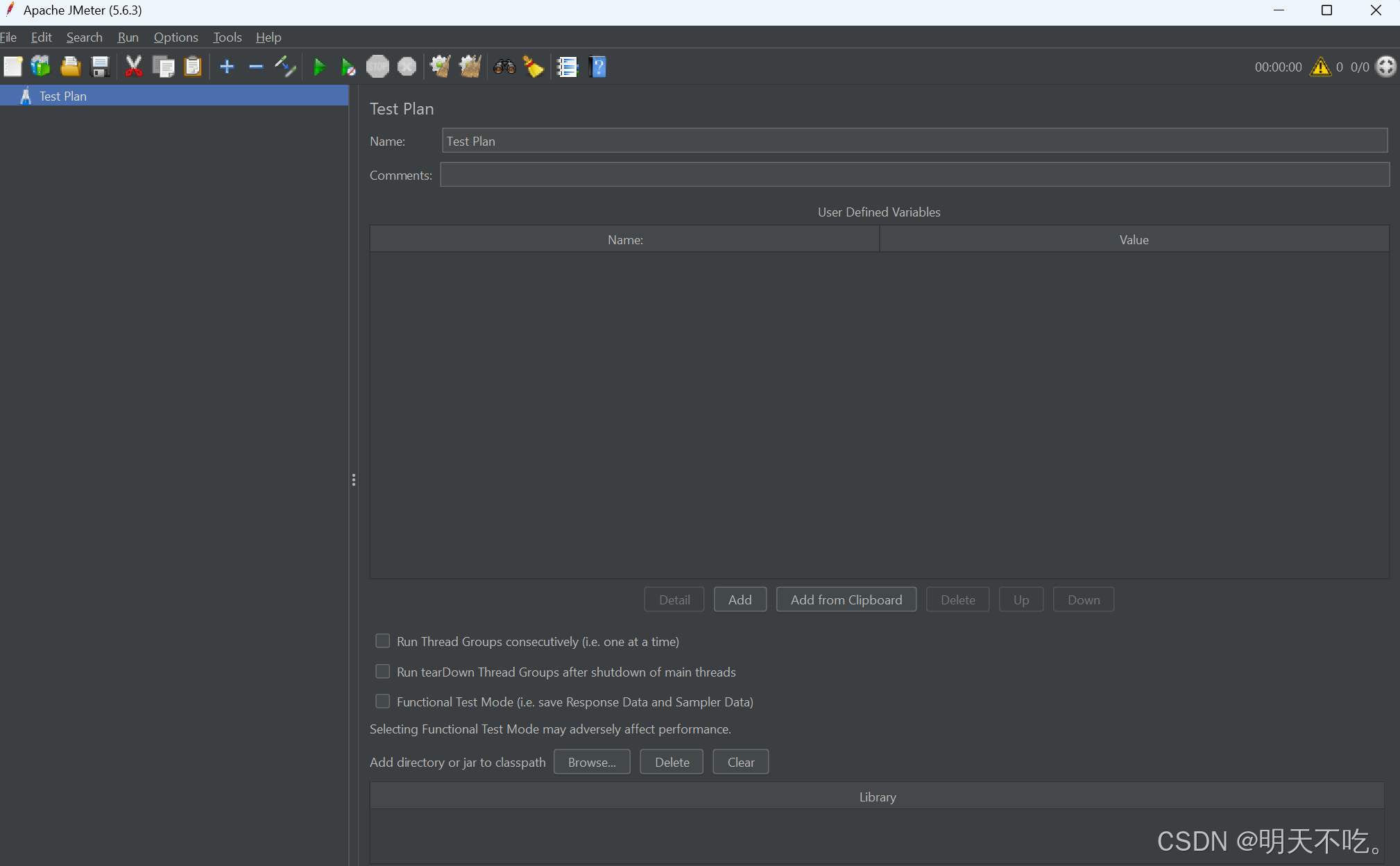Click the Comments input field

point(914,174)
